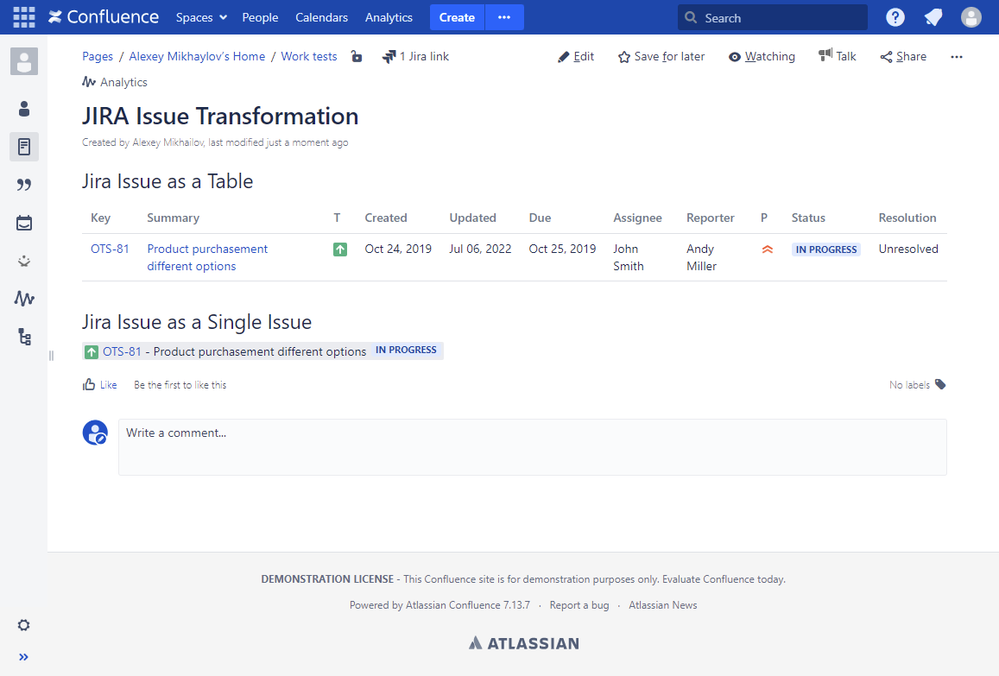Click the Assignee column header
This screenshot has height=676, width=999.
(x=638, y=218)
